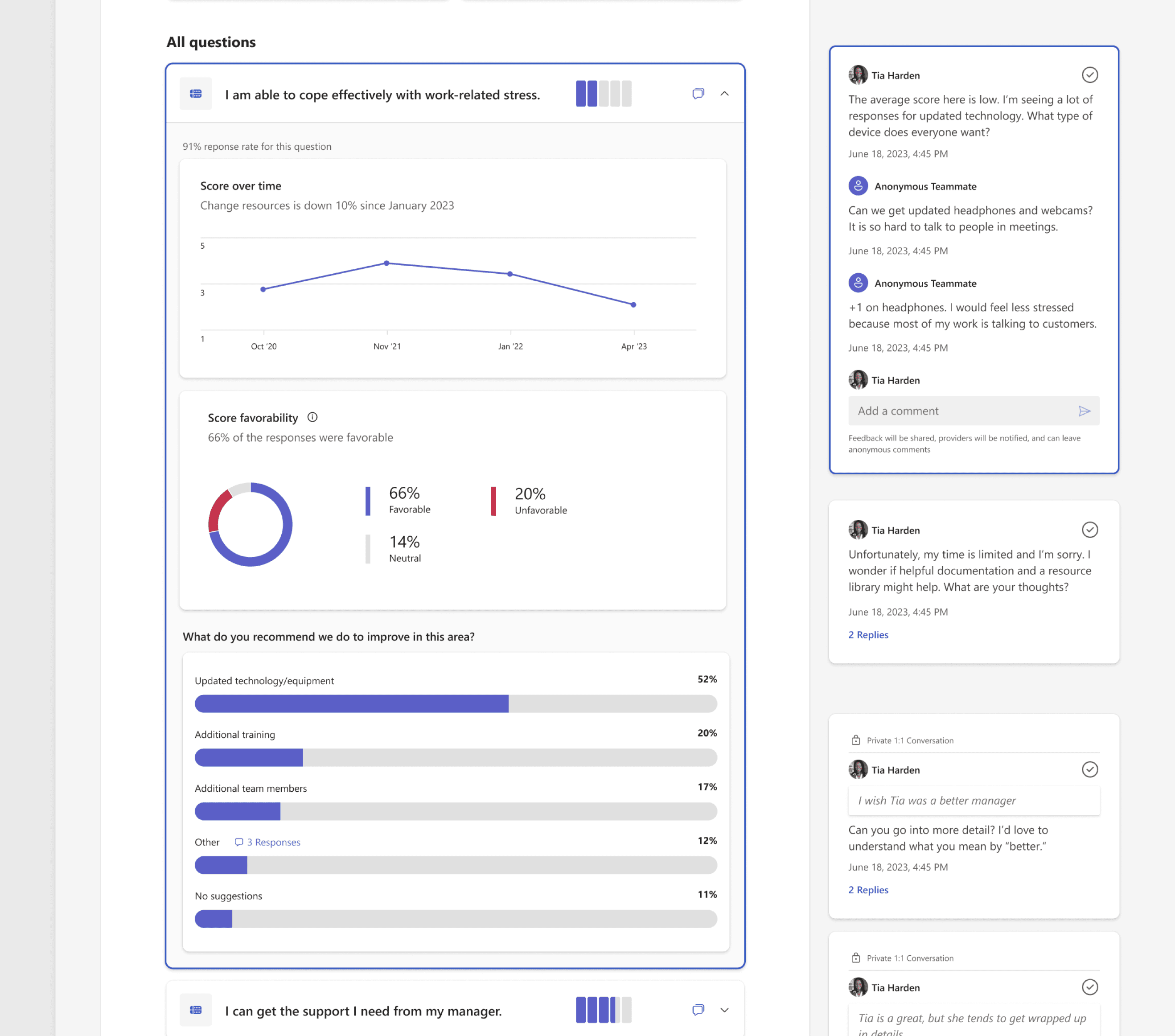Click the Score favorability info icon

pos(312,417)
